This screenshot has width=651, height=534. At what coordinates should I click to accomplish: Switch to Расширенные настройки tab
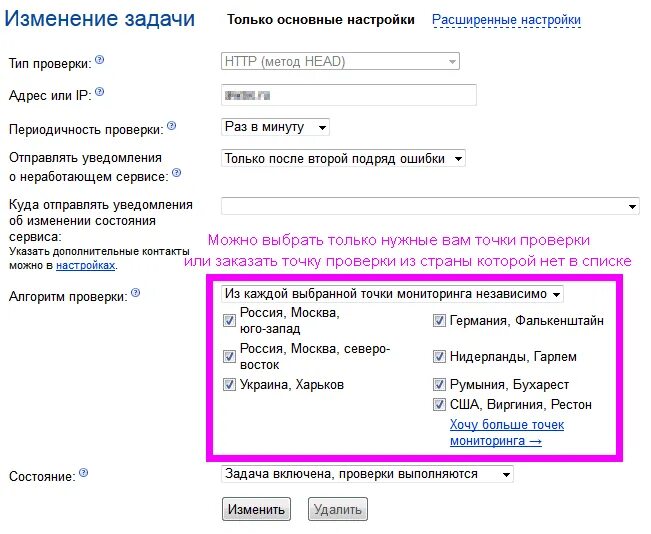click(506, 20)
